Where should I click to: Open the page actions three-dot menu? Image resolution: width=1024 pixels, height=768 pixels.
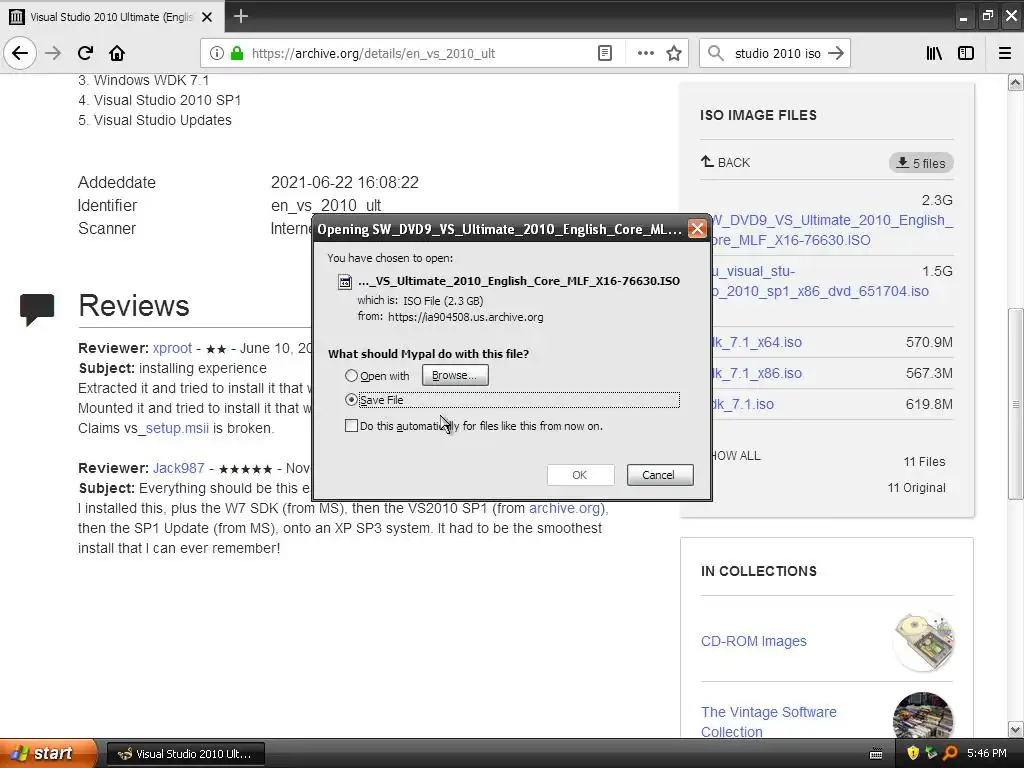click(x=645, y=54)
